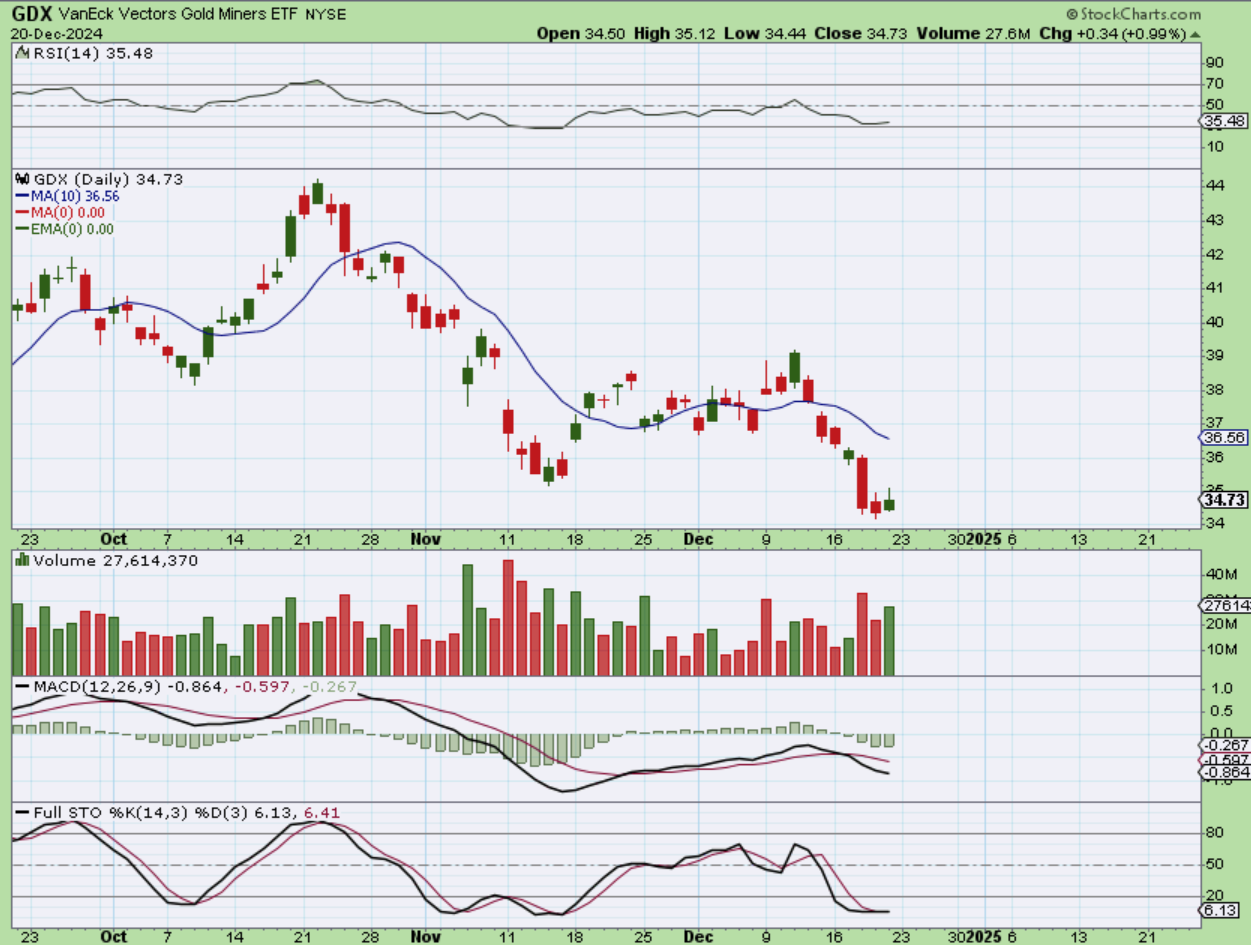Click the red line marker before MA(0)
The width and height of the screenshot is (1251, 945).
(x=20, y=213)
